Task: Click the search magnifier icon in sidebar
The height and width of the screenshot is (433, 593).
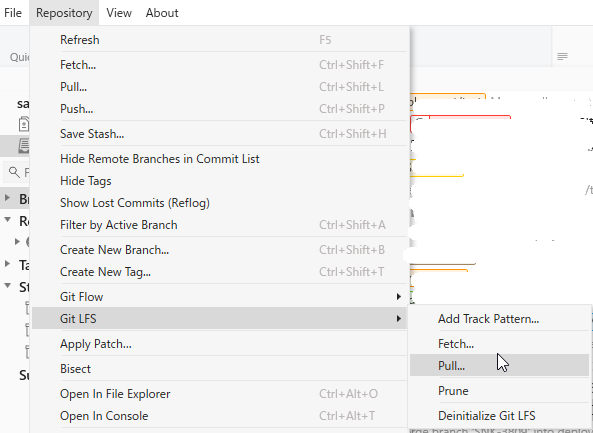Action: 14,172
